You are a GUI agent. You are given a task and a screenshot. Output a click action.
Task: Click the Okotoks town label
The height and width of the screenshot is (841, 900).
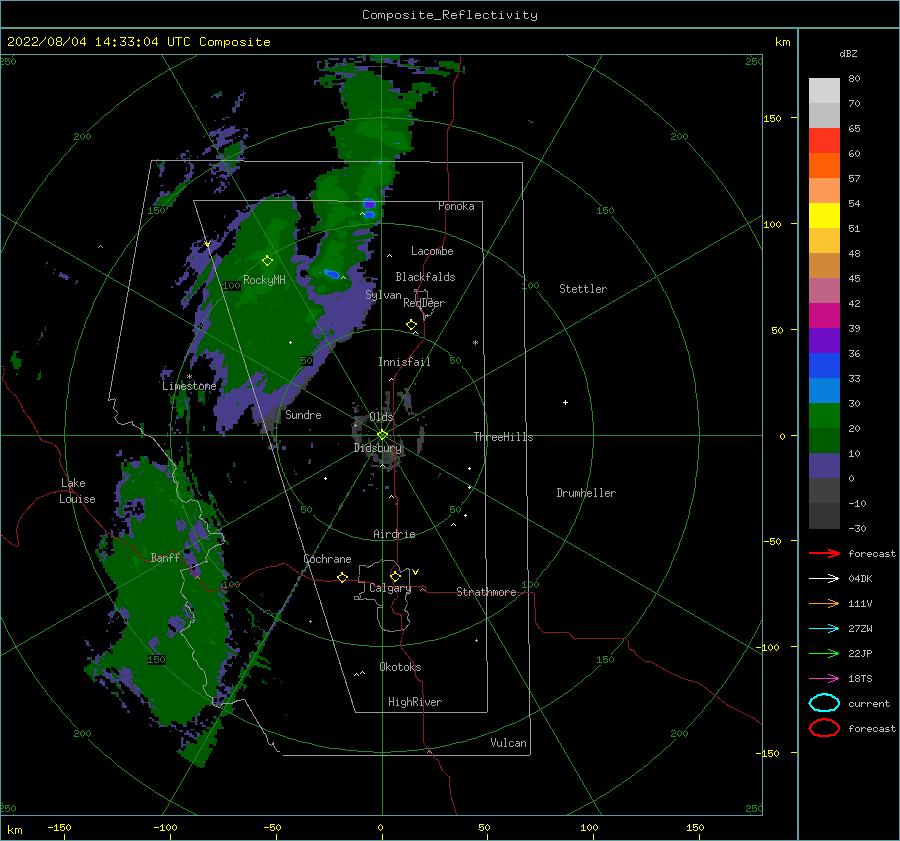[x=400, y=667]
